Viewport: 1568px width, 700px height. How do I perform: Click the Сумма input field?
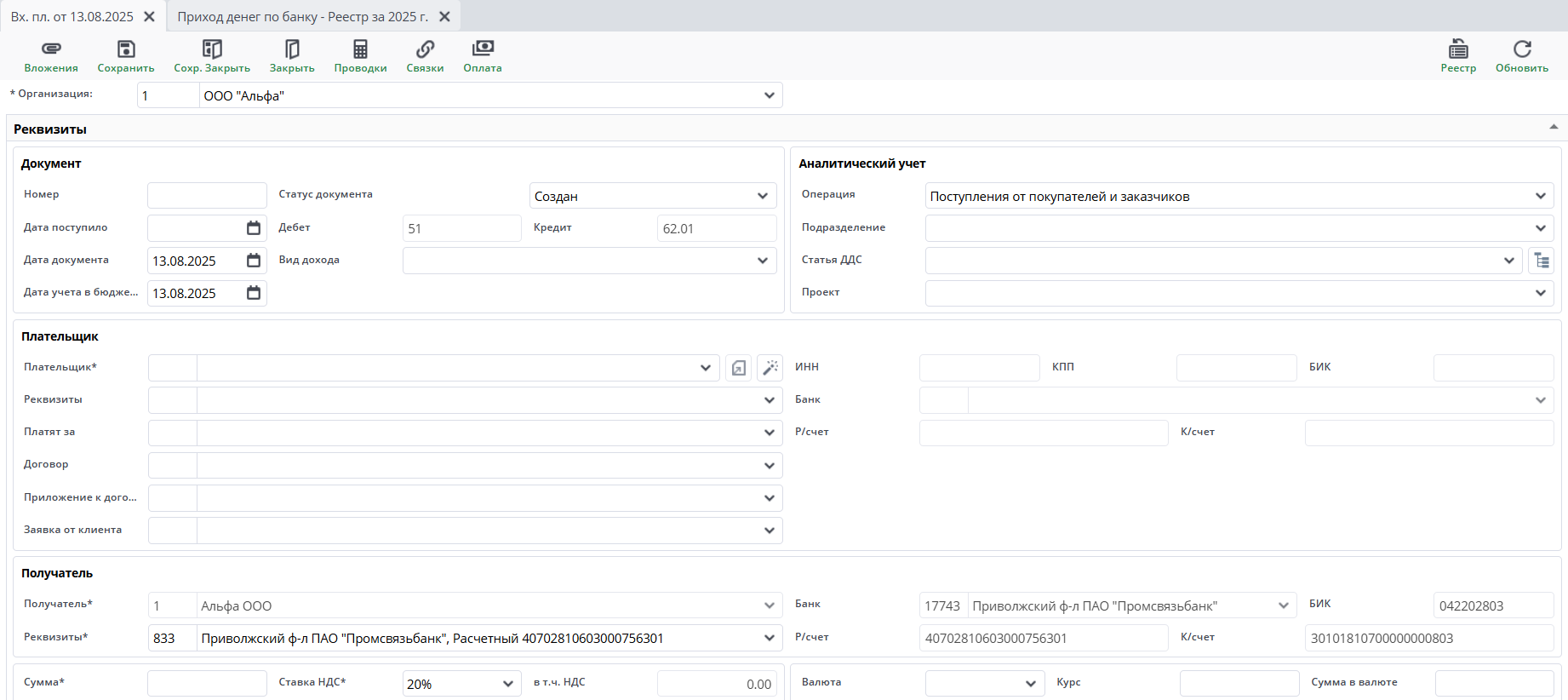click(207, 684)
